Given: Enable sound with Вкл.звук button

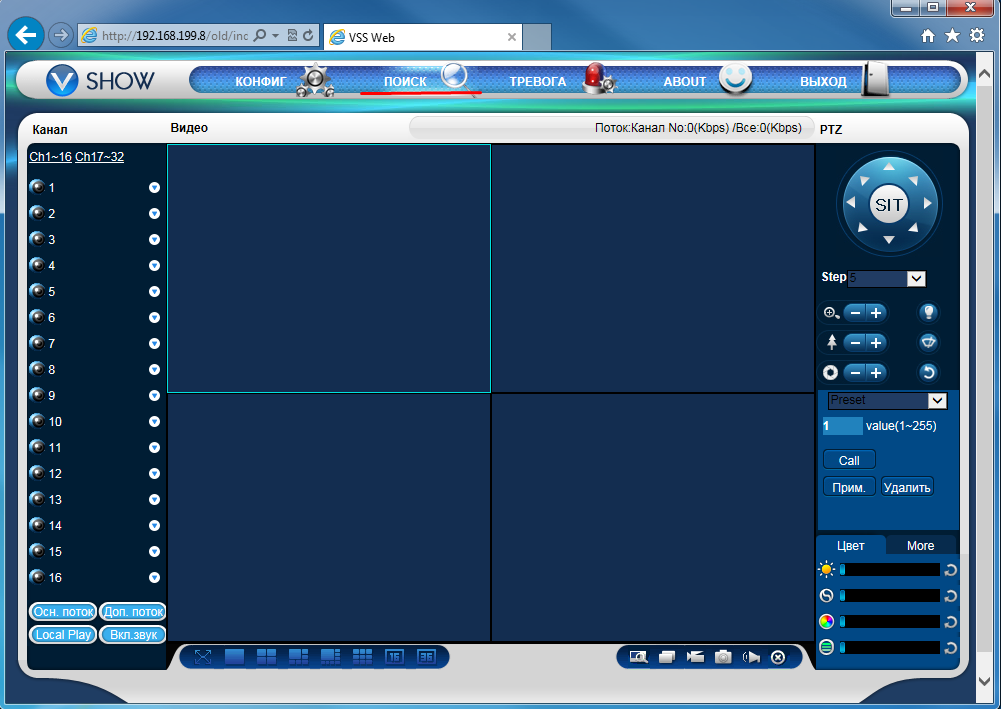Looking at the screenshot, I should pyautogui.click(x=132, y=634).
